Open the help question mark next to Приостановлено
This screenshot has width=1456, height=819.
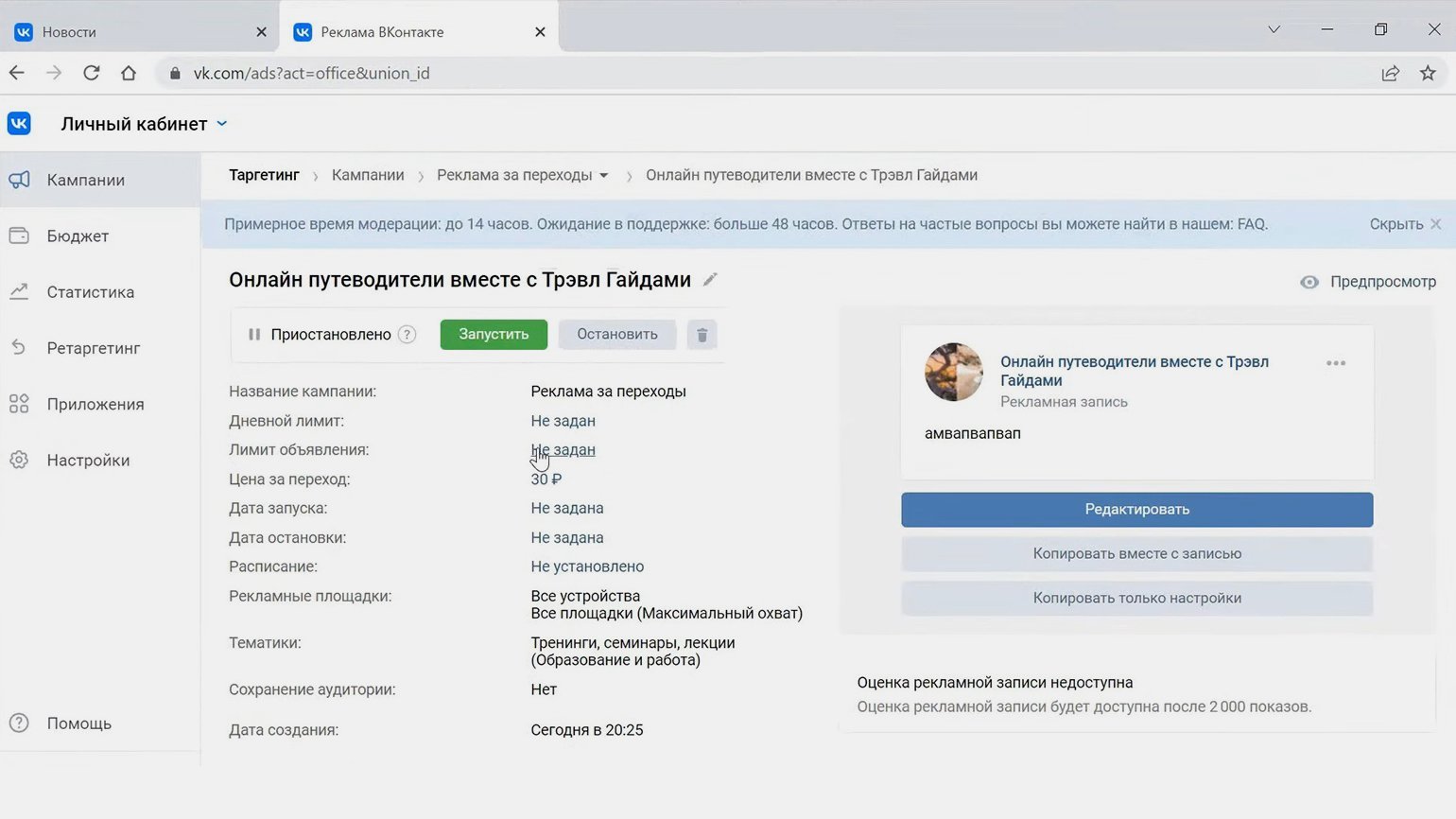pyautogui.click(x=407, y=335)
